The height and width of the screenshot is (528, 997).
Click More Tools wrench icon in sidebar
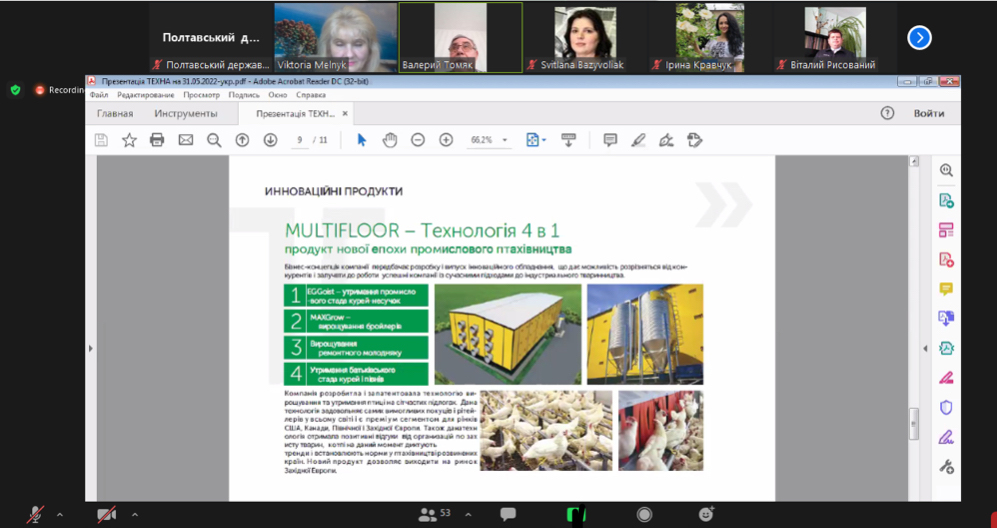point(946,467)
